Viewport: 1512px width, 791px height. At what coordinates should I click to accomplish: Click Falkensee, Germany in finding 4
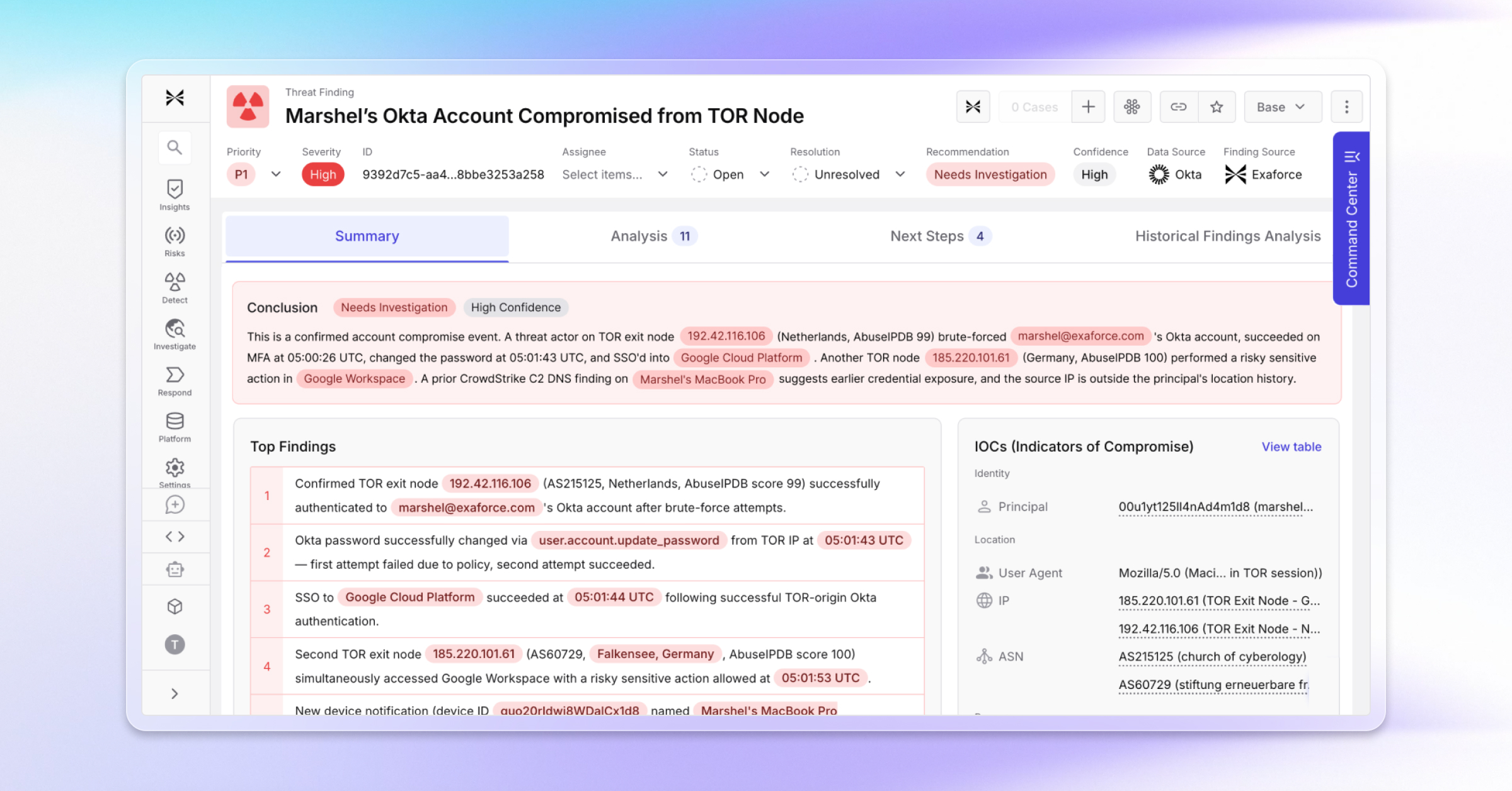coord(656,654)
